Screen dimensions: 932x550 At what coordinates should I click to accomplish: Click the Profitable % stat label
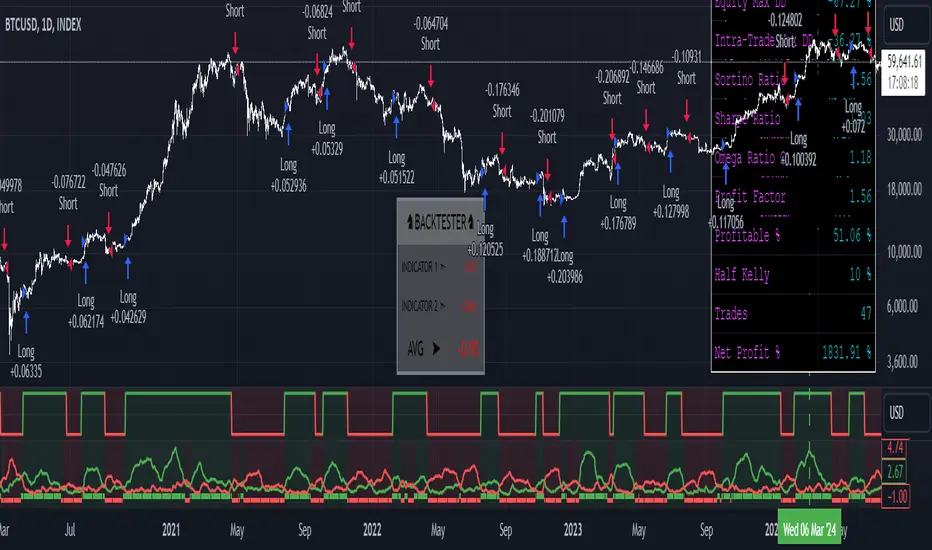(x=747, y=235)
